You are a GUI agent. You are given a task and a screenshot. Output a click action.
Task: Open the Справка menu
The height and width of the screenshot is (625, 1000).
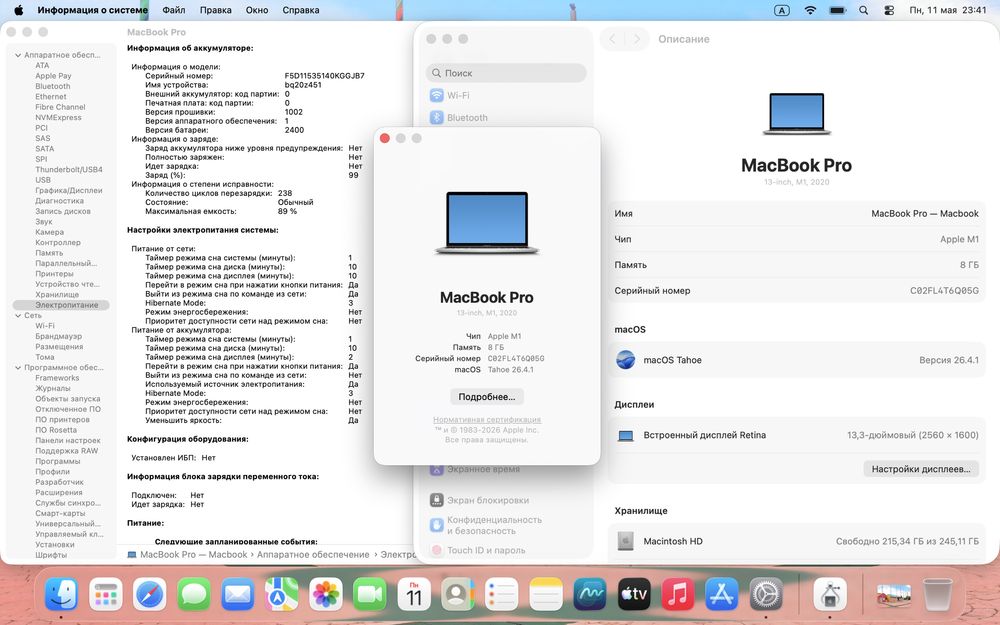click(x=300, y=10)
